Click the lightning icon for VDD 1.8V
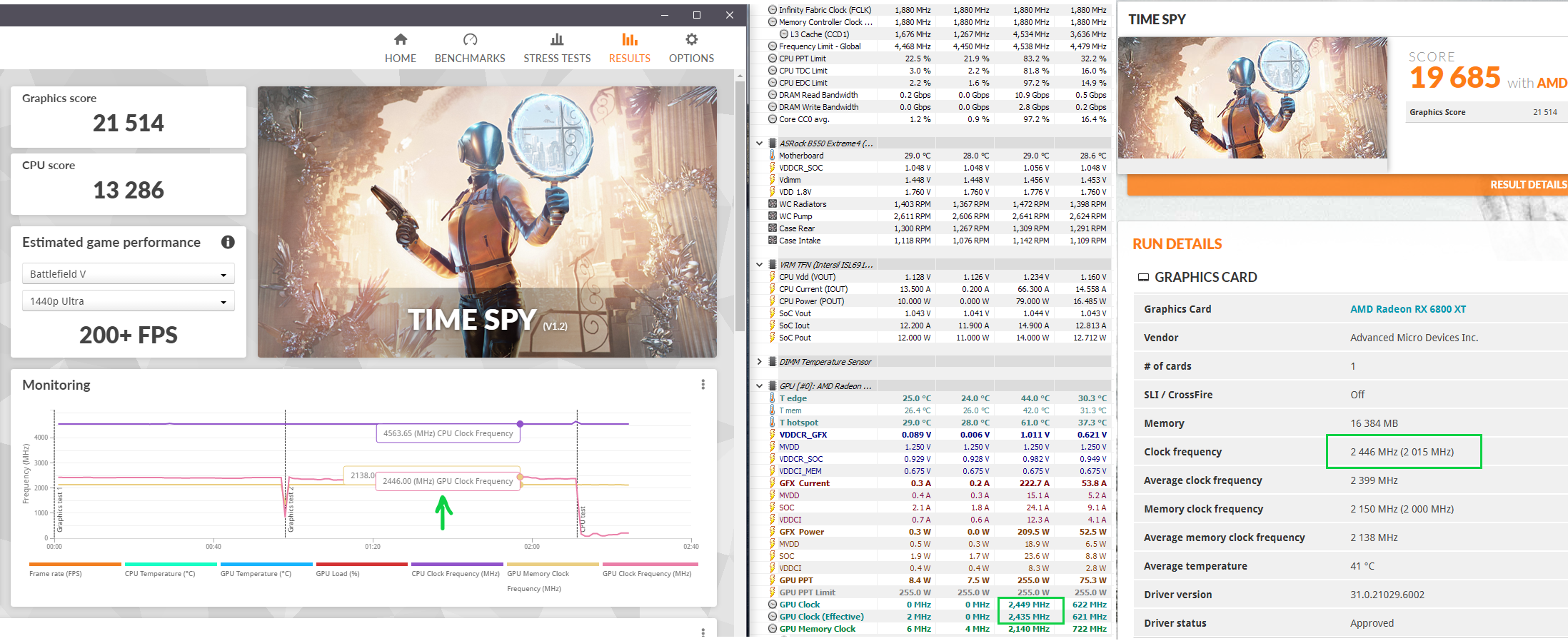1568x641 pixels. point(773,192)
